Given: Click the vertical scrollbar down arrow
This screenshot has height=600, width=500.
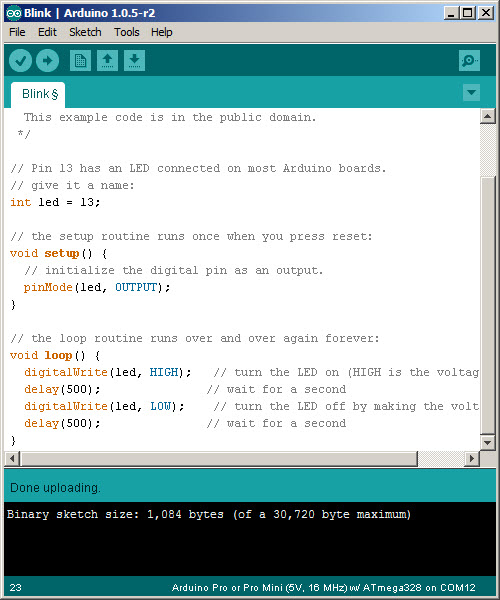Looking at the screenshot, I should click(x=488, y=443).
